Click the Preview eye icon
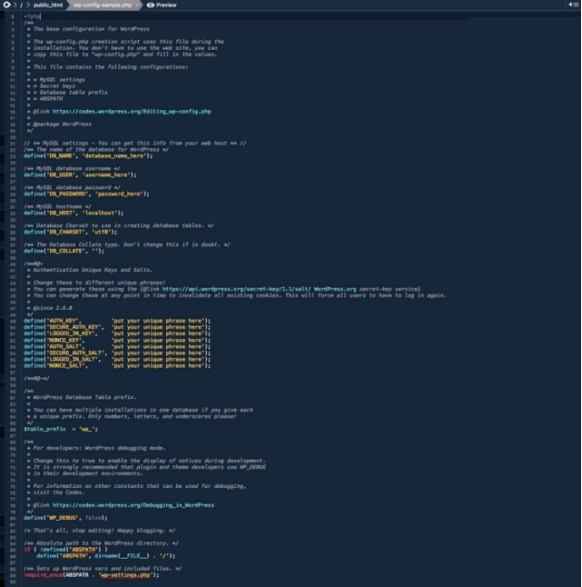The height and width of the screenshot is (587, 582). (150, 5)
